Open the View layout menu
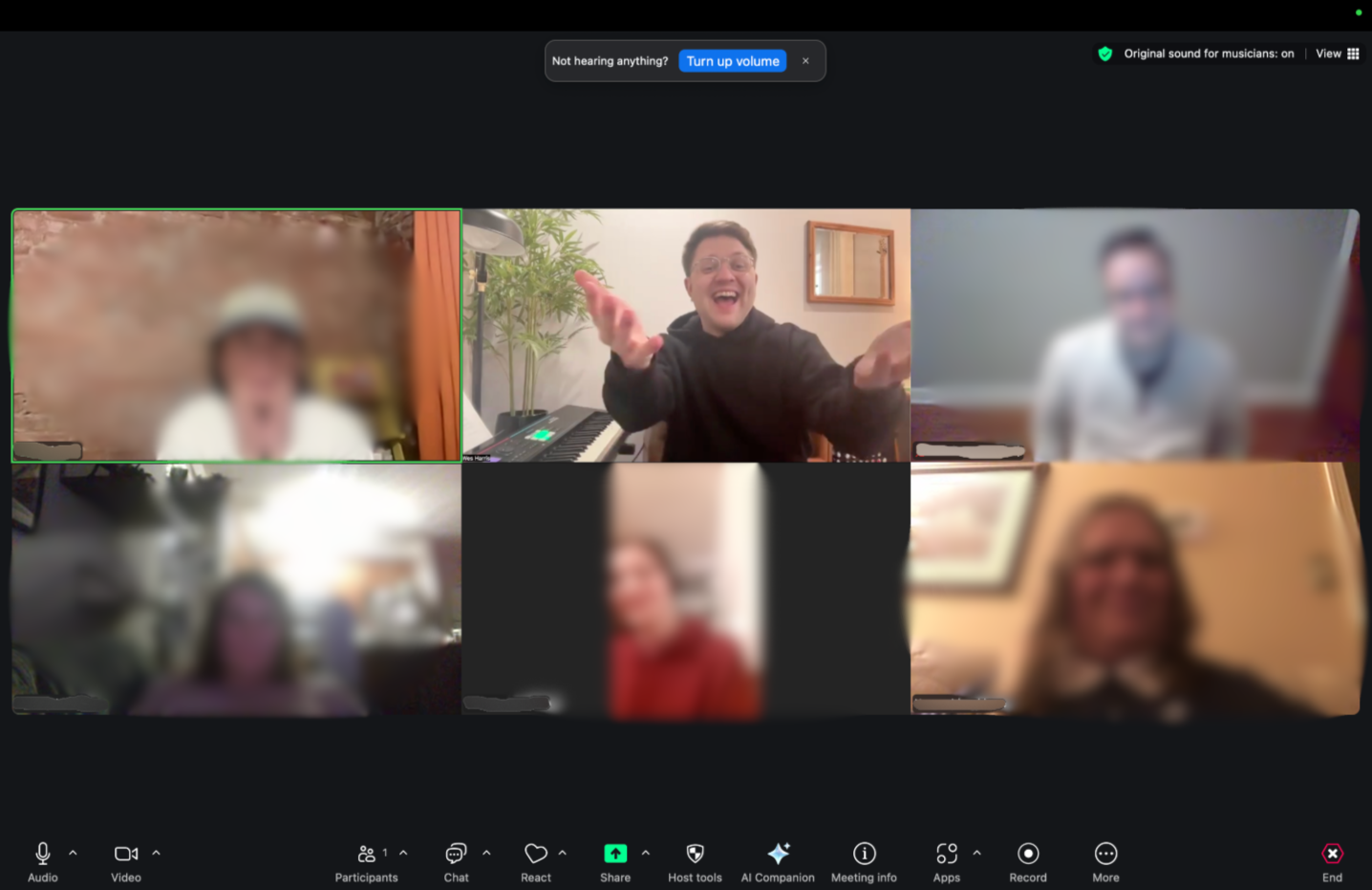 [1337, 54]
